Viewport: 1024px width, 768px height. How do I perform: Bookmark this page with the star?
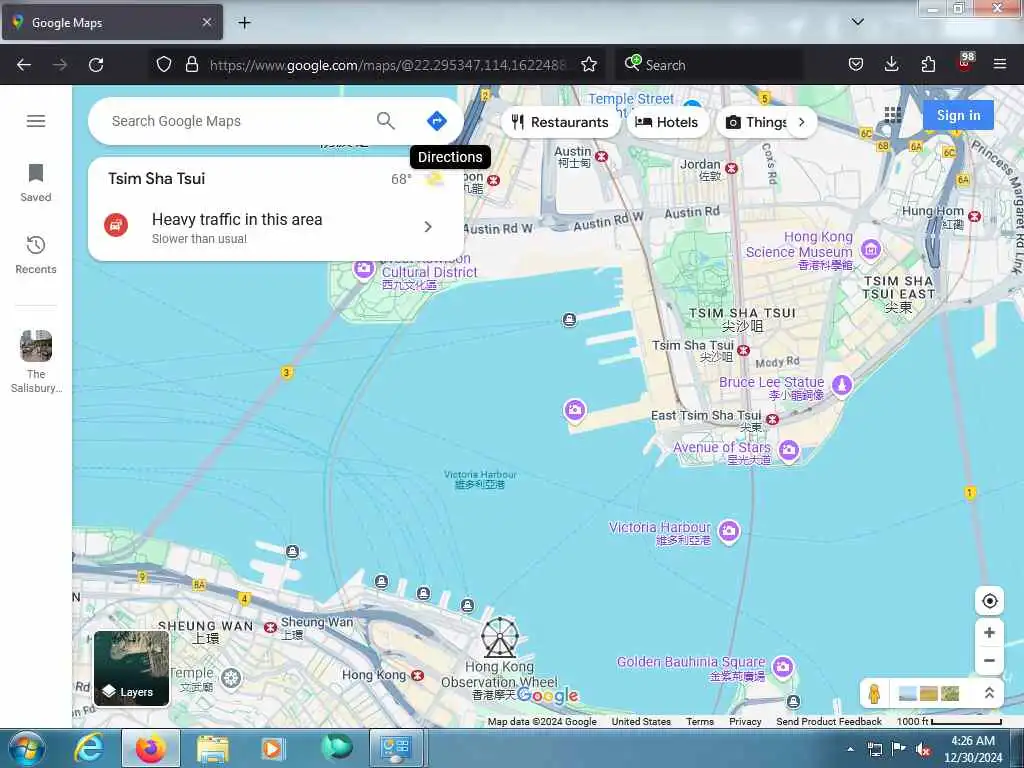click(588, 65)
